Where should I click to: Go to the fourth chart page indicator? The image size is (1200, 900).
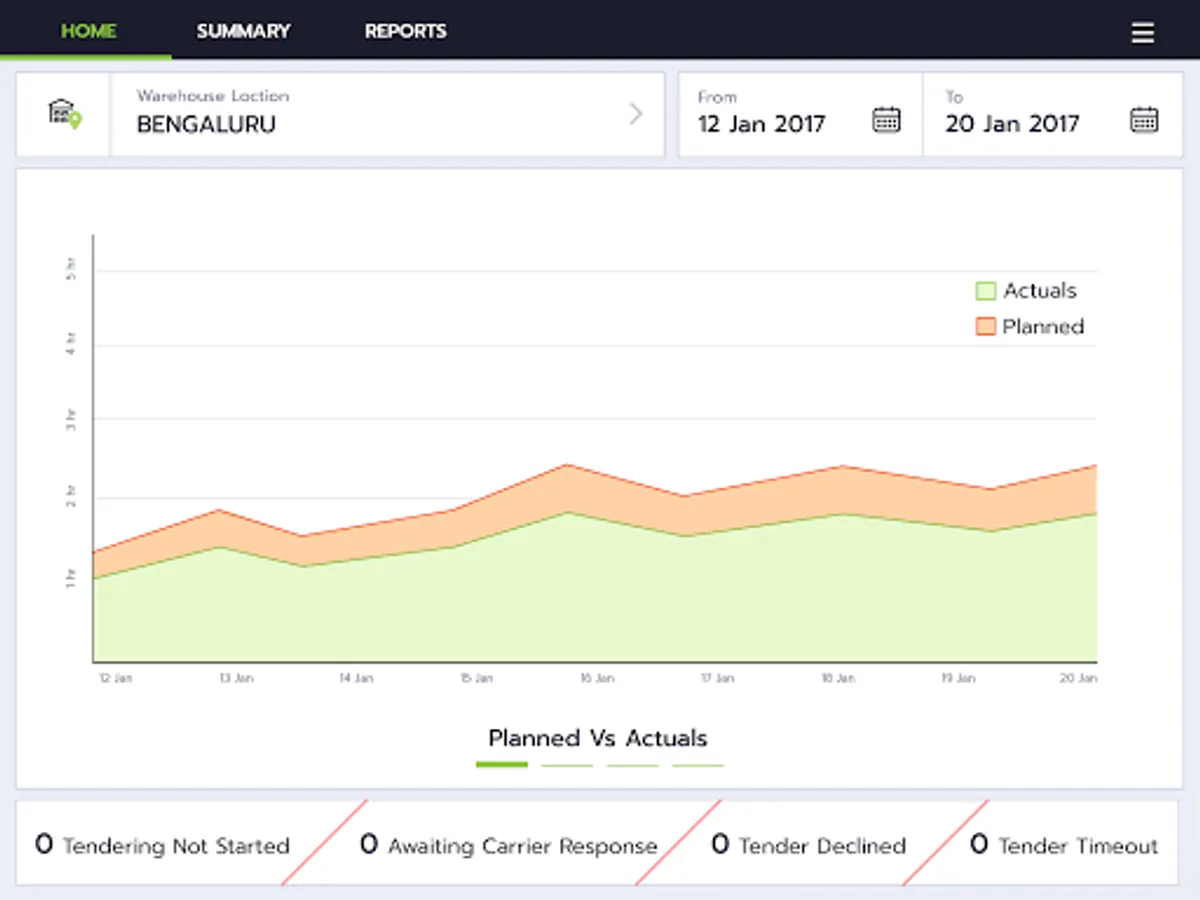(x=697, y=765)
